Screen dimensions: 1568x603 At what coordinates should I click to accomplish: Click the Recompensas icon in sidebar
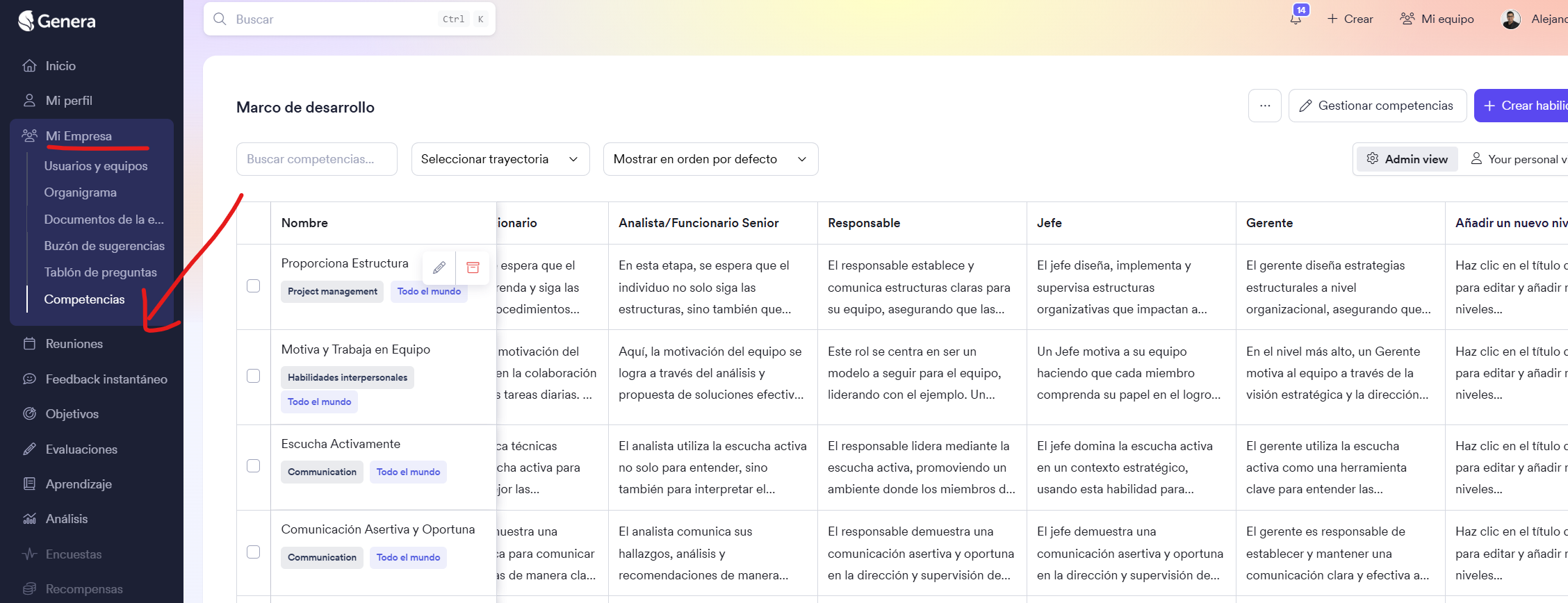(29, 589)
